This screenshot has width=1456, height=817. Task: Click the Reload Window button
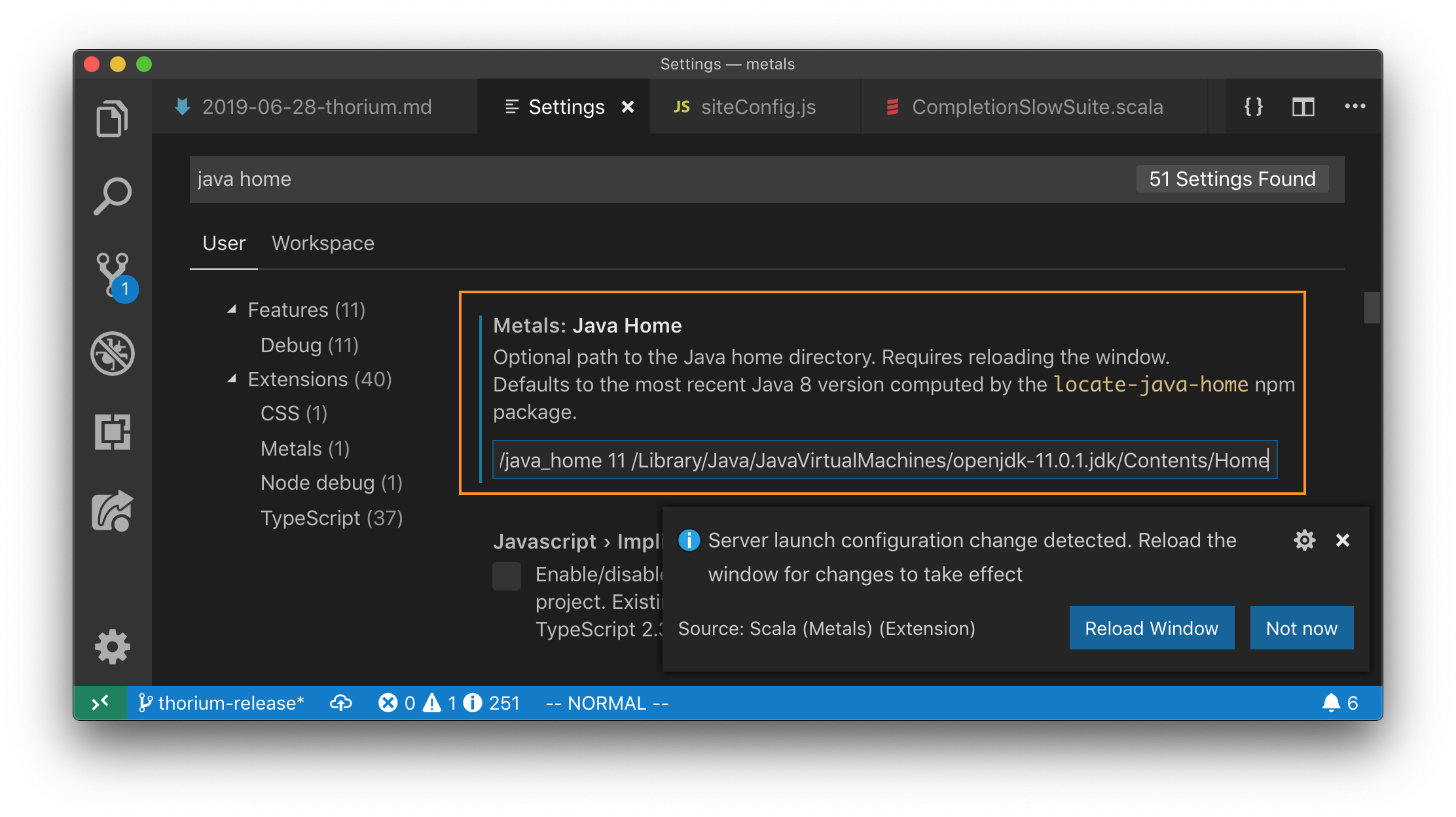pyautogui.click(x=1151, y=628)
